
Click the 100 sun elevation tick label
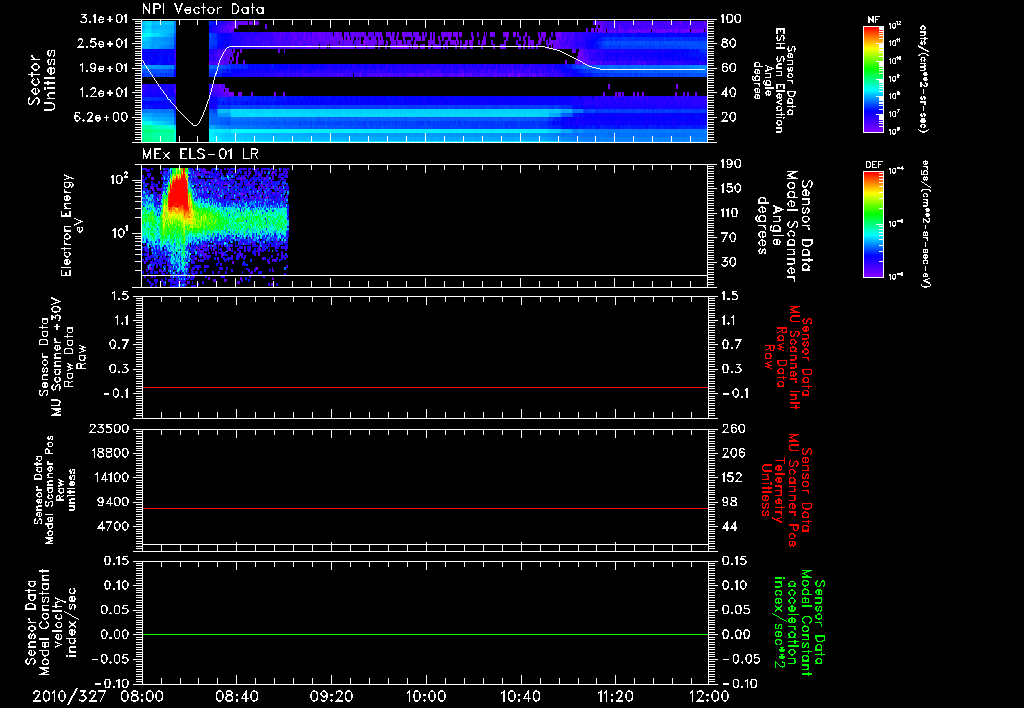(x=731, y=19)
